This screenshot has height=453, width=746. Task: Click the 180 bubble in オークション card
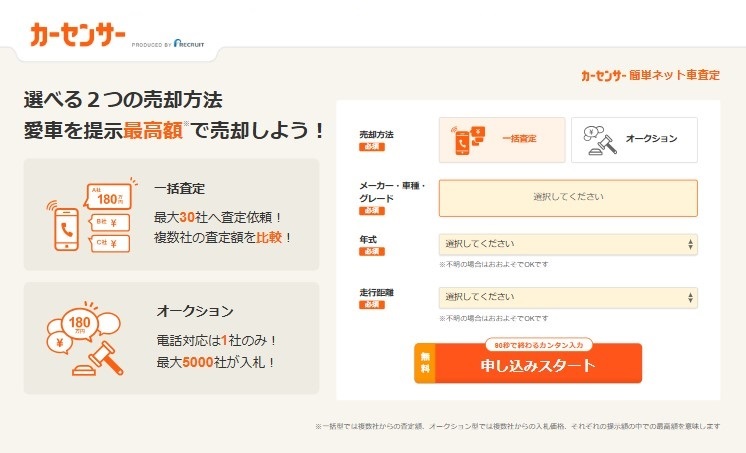click(x=80, y=324)
